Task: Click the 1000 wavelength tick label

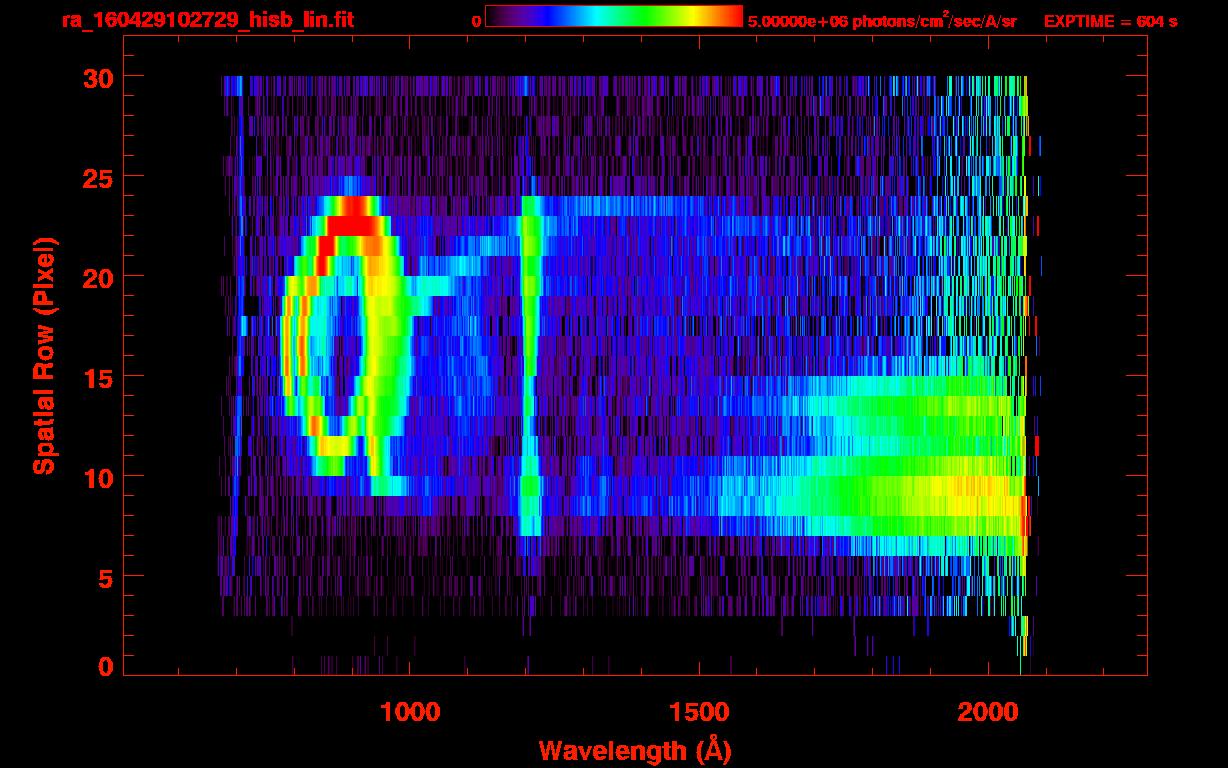Action: (x=410, y=712)
